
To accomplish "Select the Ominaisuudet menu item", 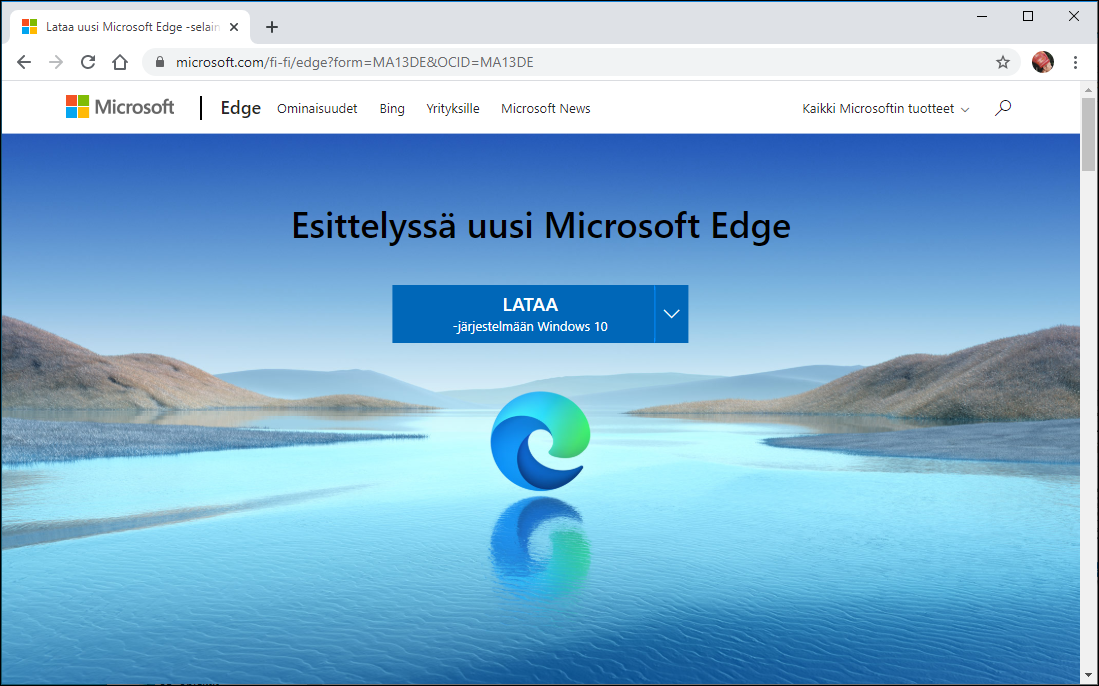I will [317, 109].
